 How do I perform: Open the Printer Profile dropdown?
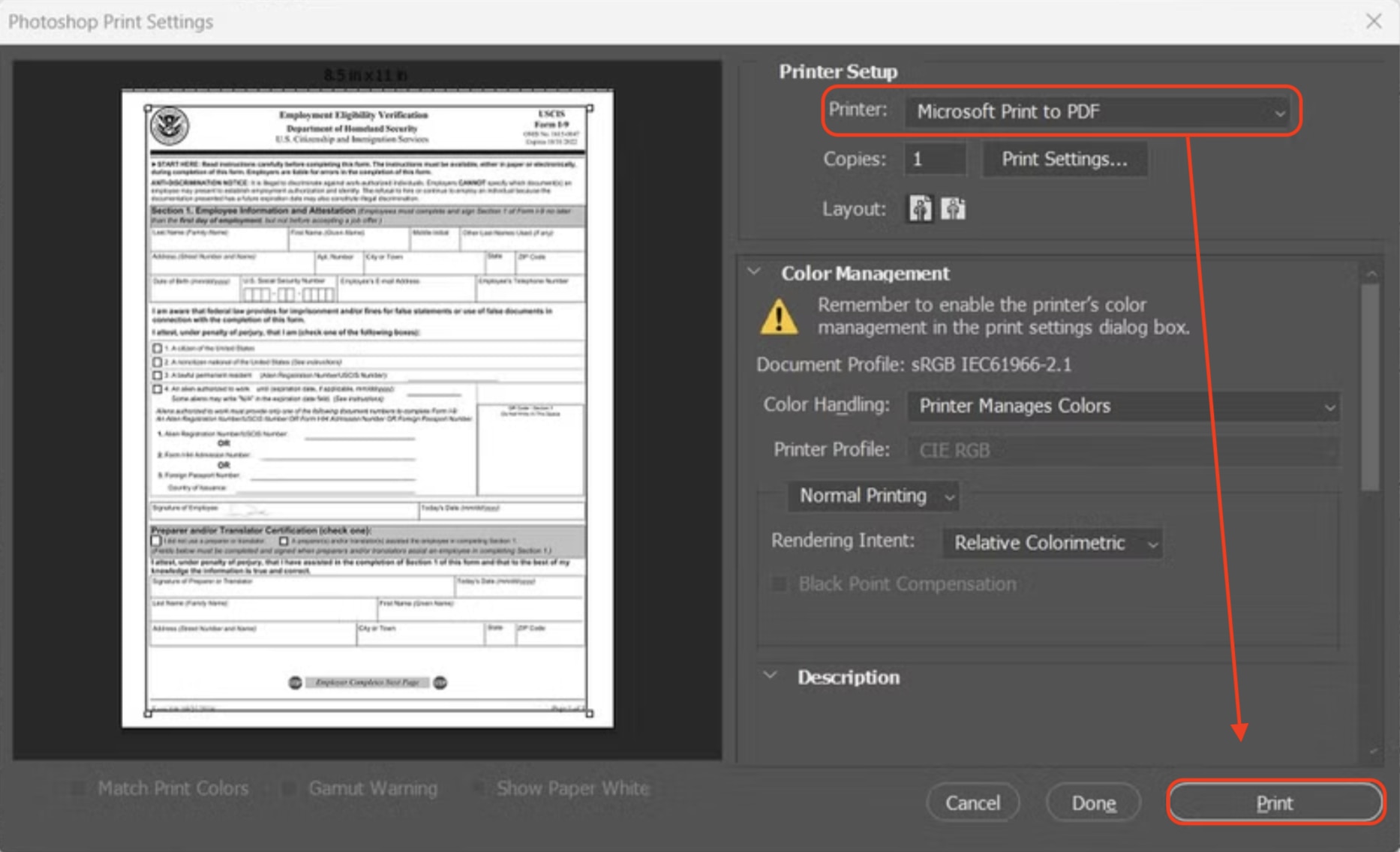[1122, 450]
